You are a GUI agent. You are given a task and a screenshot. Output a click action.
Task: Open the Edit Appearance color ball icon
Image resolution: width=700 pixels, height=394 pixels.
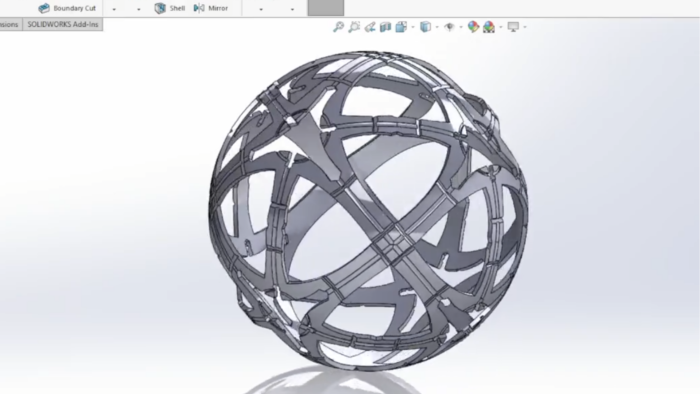click(473, 27)
